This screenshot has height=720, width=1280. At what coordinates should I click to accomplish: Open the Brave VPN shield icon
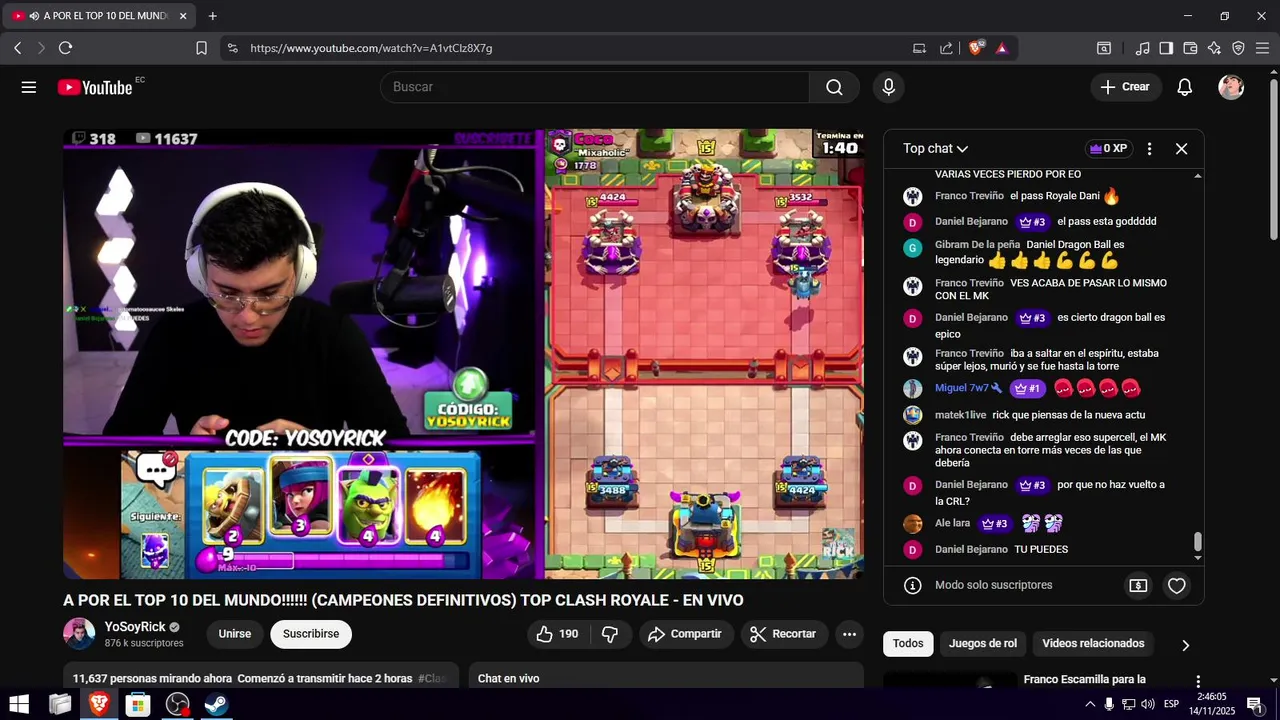point(1238,47)
